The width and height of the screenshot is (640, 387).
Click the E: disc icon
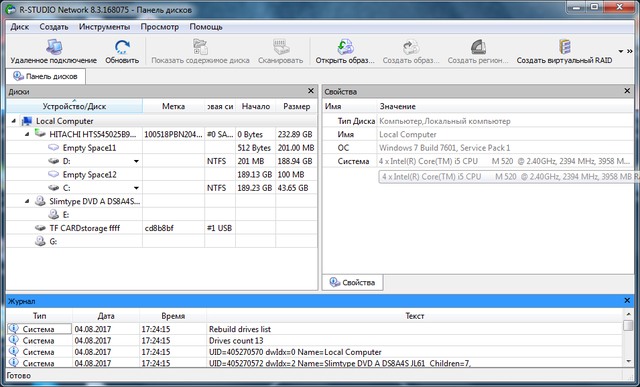pyautogui.click(x=53, y=214)
